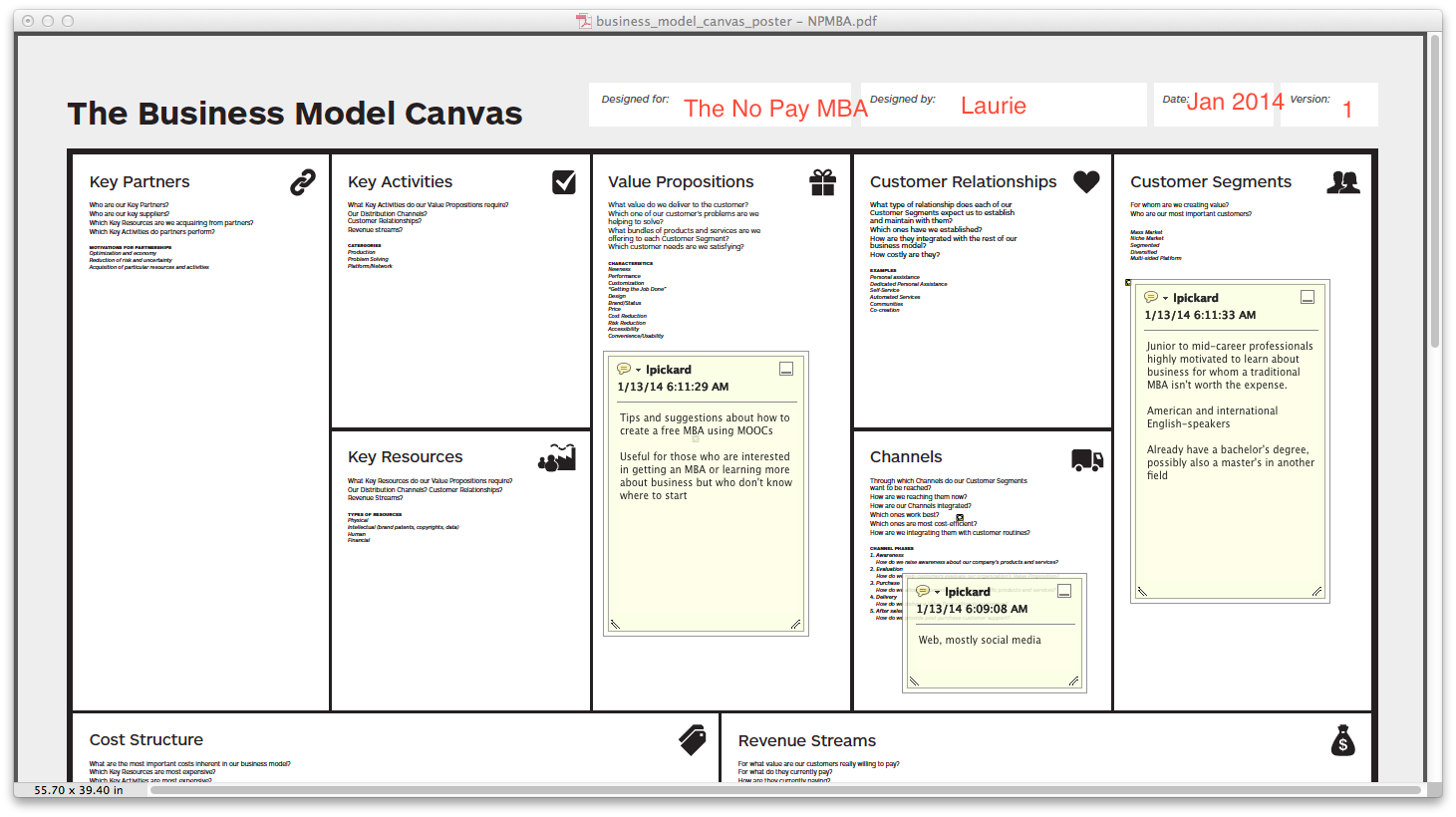The height and width of the screenshot is (817, 1456).
Task: Click the Channels delivery truck icon
Action: pos(1087,459)
